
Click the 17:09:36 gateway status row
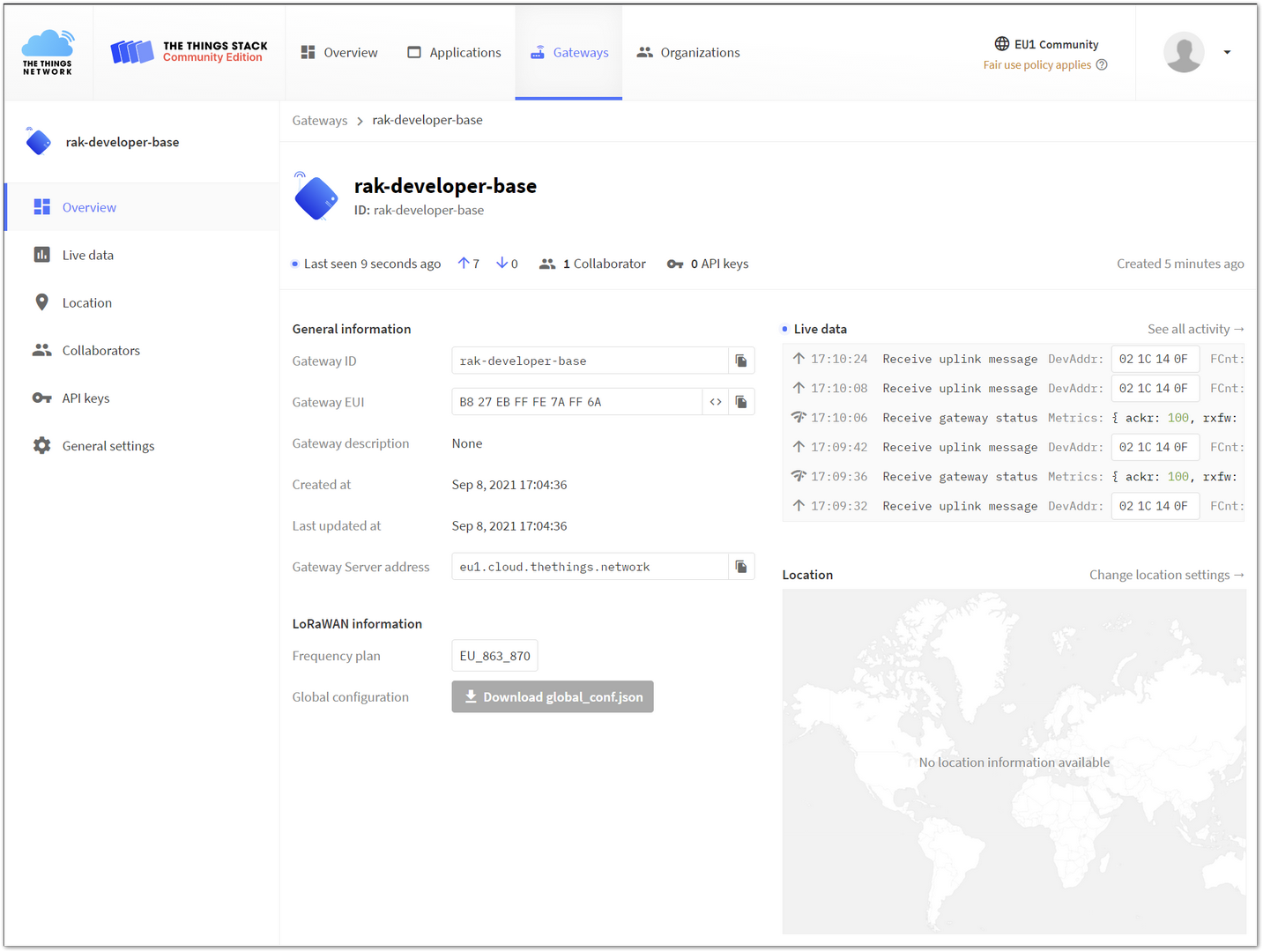pyautogui.click(x=1014, y=476)
